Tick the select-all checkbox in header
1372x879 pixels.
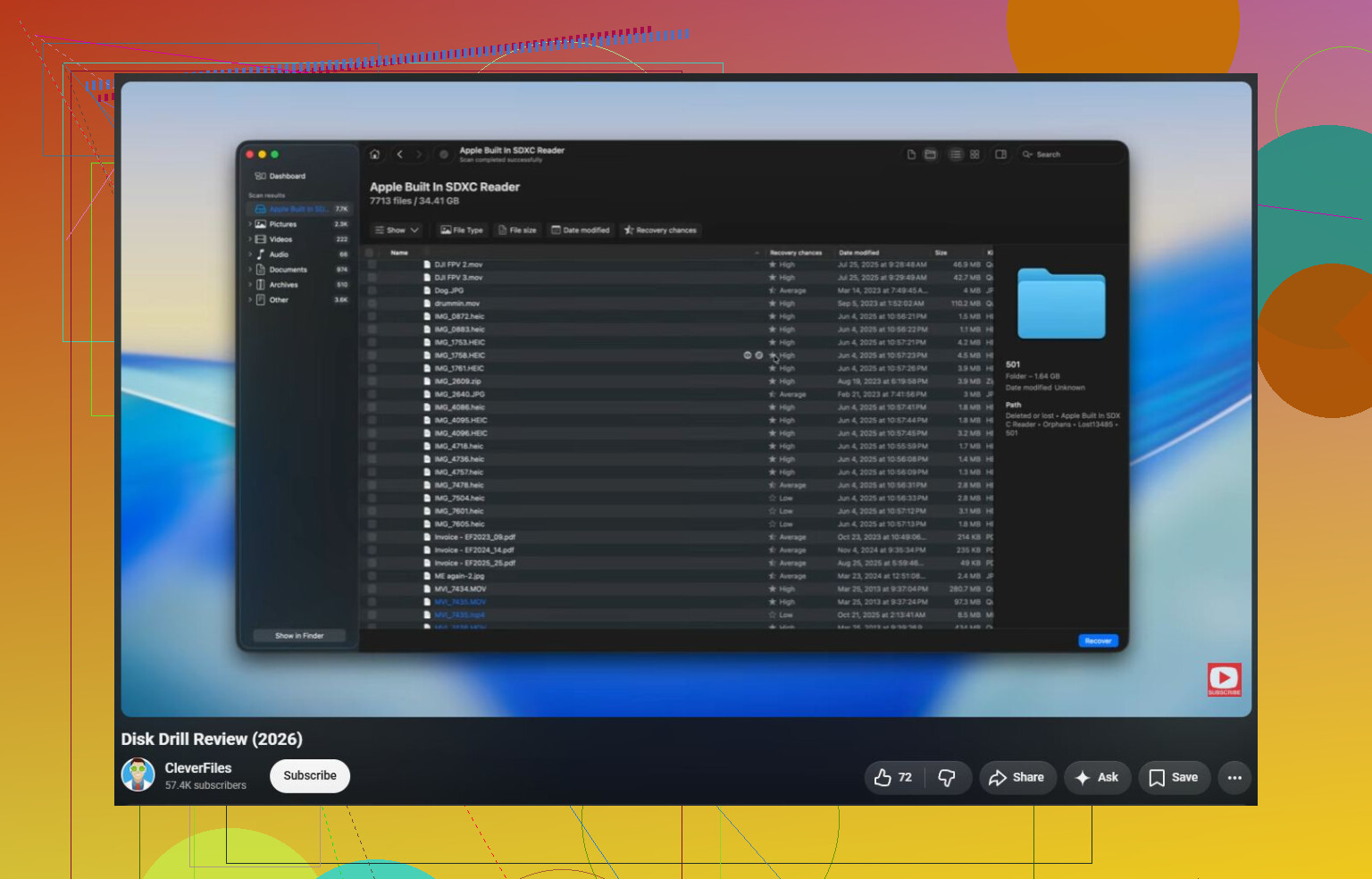coord(370,253)
